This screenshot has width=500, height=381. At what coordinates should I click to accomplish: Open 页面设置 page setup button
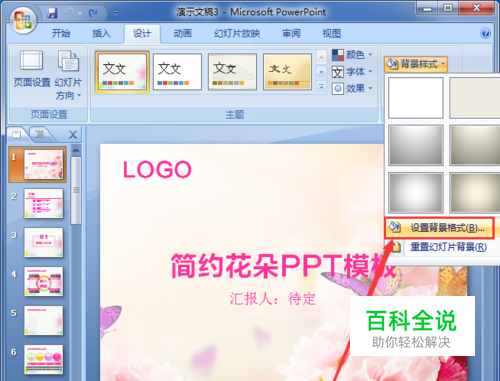point(32,68)
